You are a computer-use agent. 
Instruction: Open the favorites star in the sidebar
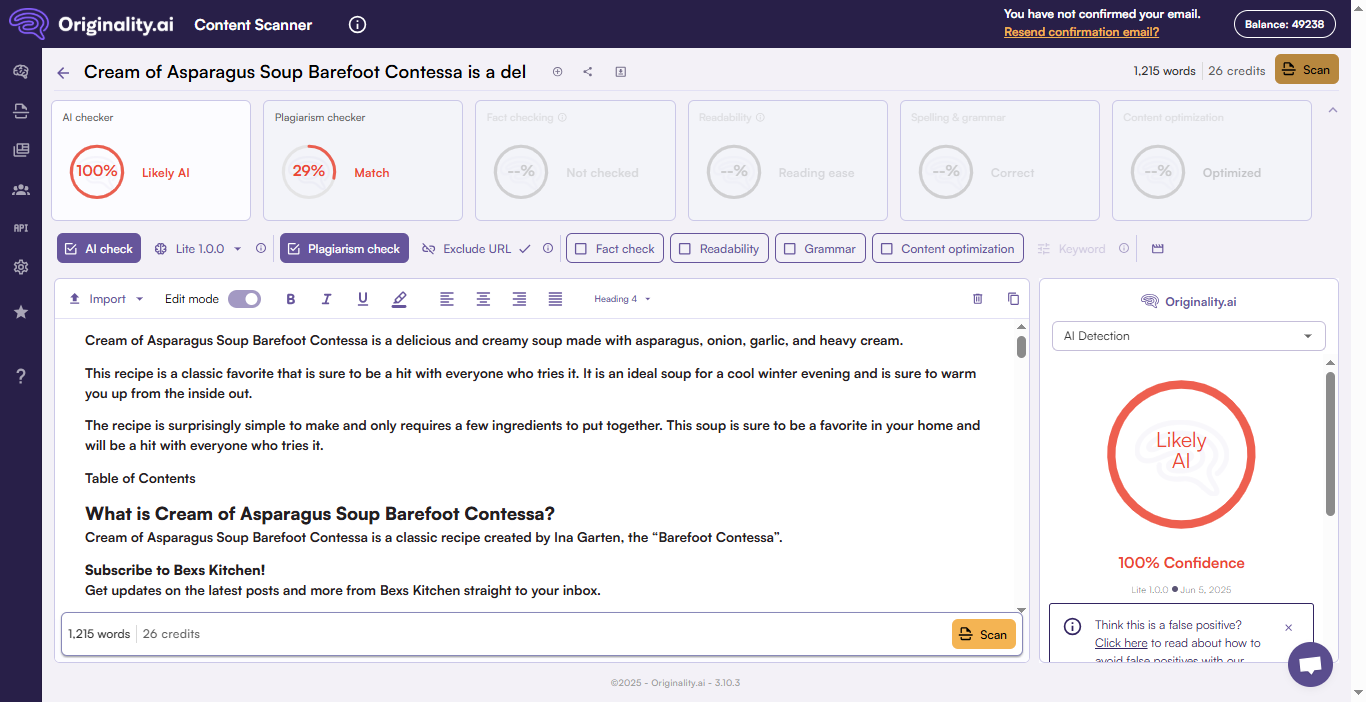point(20,312)
